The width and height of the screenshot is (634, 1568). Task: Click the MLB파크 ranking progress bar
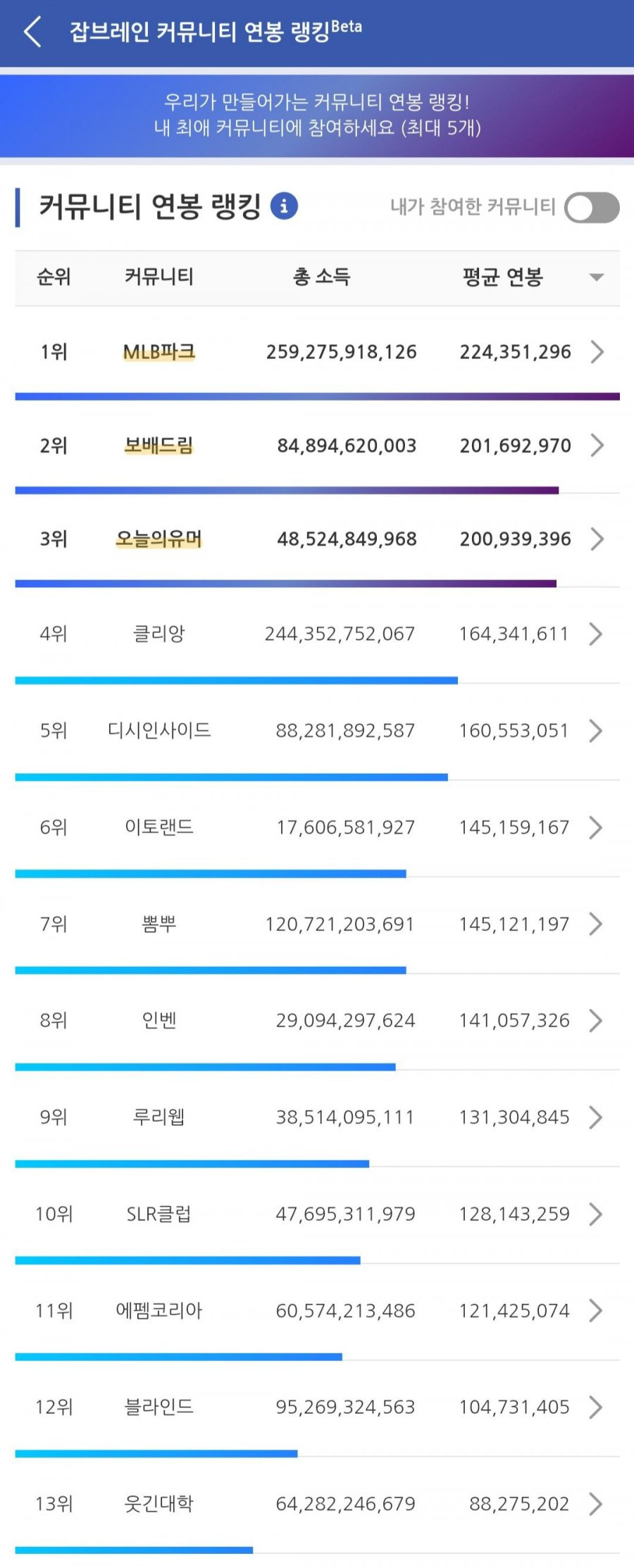[317, 396]
